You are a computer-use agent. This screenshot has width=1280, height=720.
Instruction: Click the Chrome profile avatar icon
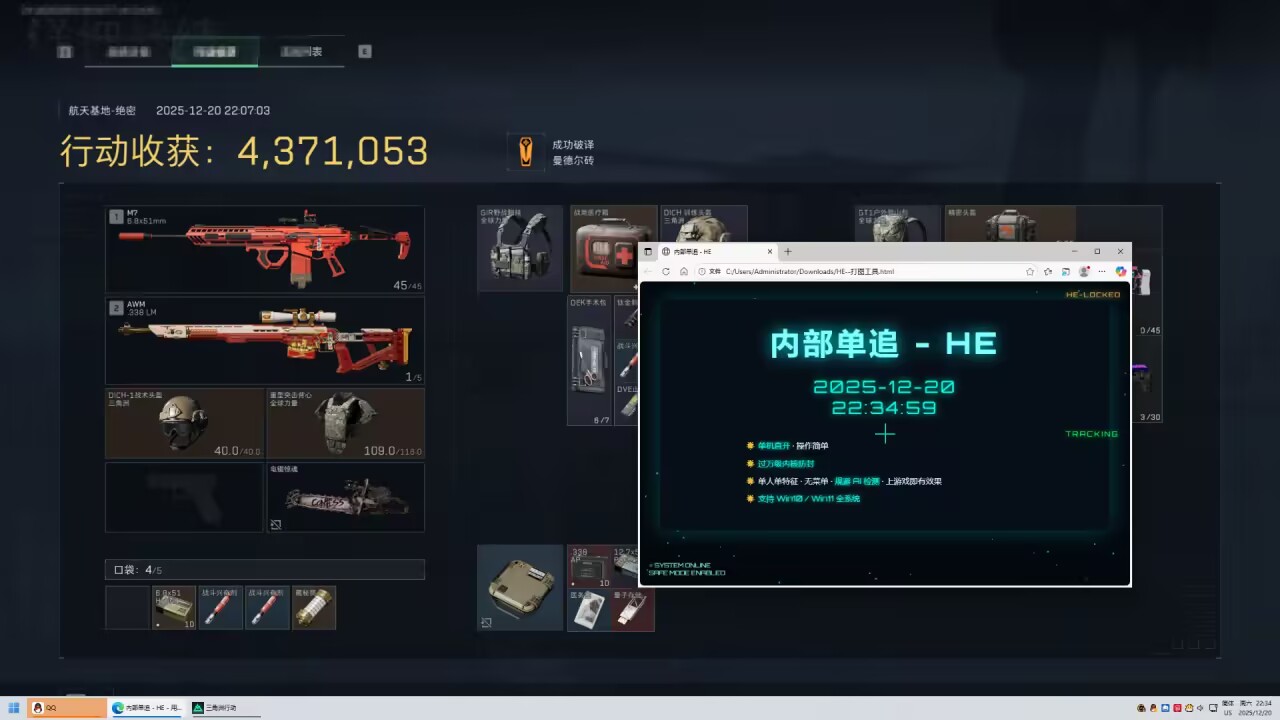(x=1083, y=271)
